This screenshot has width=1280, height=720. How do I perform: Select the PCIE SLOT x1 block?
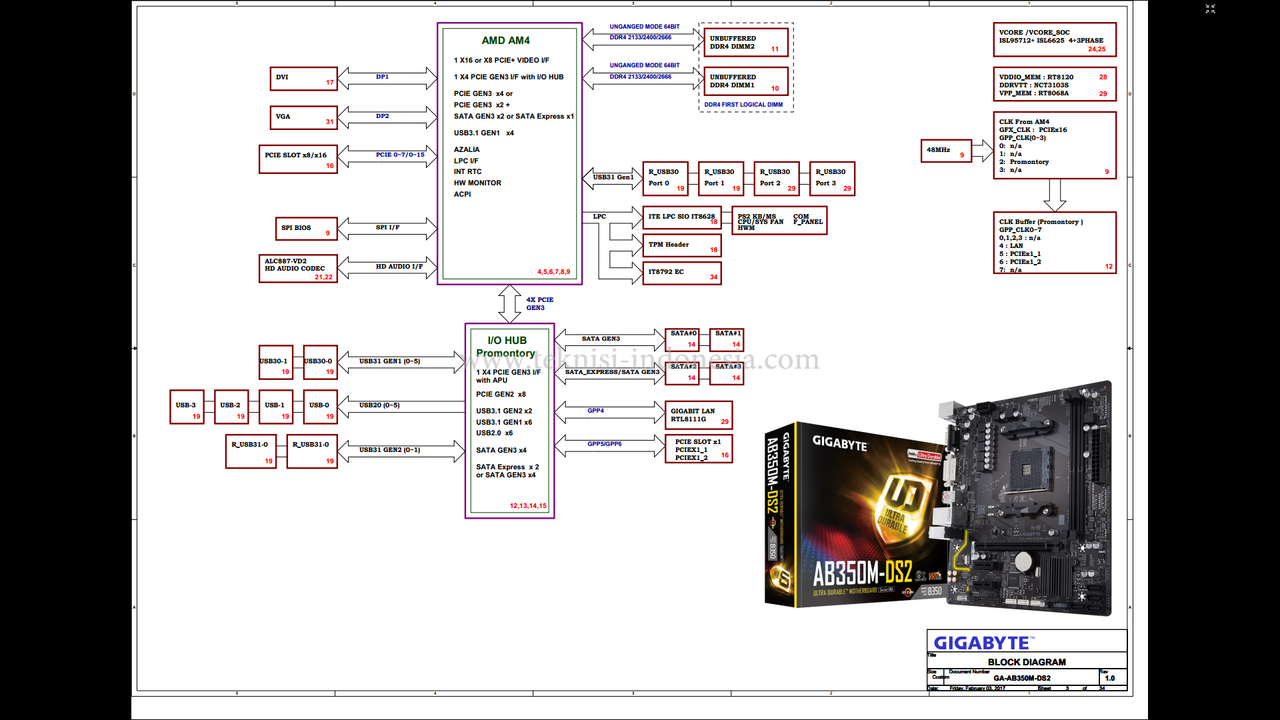pos(699,449)
